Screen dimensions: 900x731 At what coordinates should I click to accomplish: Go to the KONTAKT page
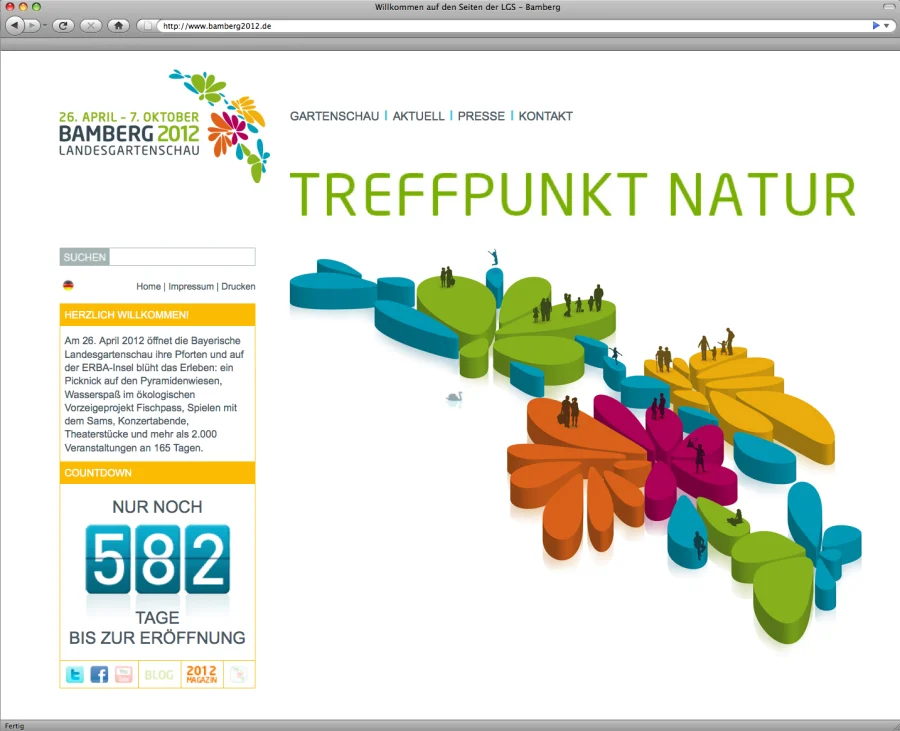(x=545, y=116)
